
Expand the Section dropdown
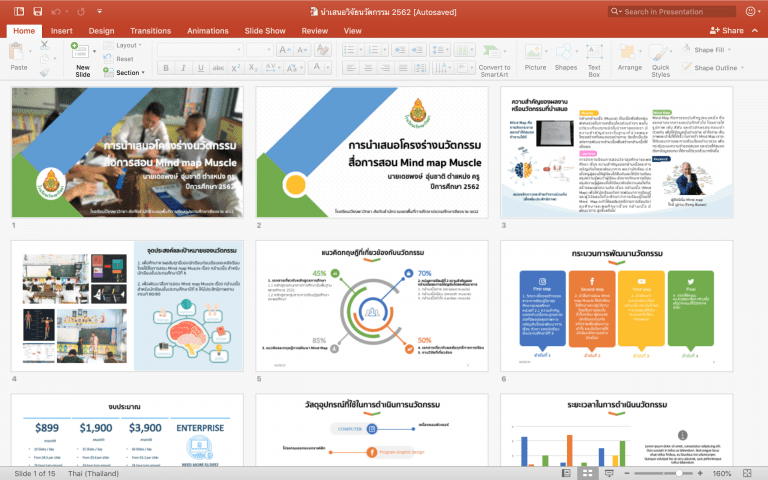click(x=143, y=72)
